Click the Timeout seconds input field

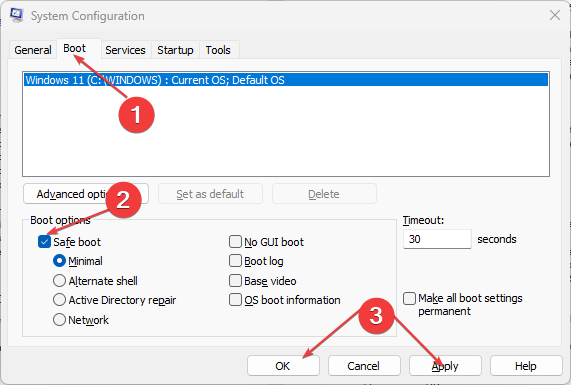pos(437,239)
